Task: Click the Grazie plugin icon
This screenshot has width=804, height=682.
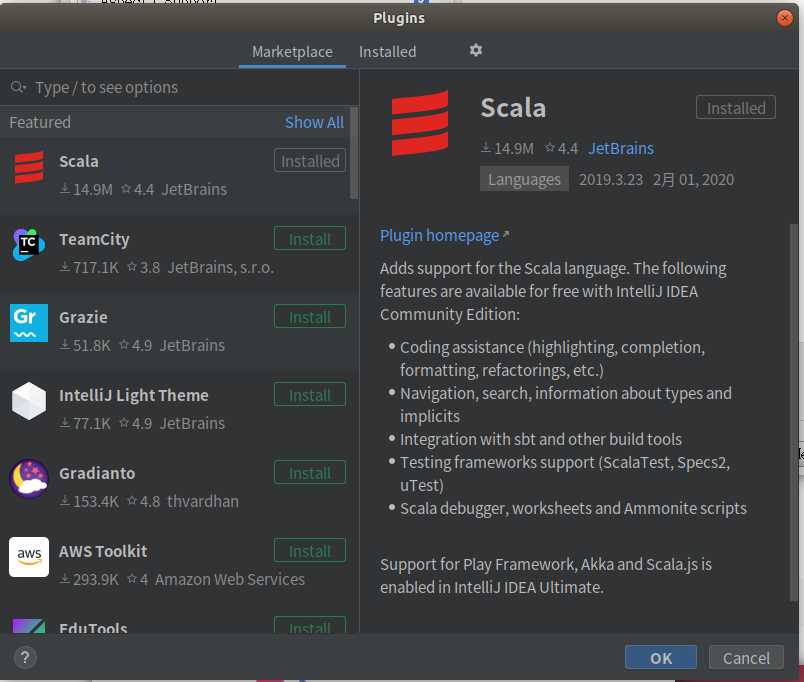Action: tap(29, 323)
